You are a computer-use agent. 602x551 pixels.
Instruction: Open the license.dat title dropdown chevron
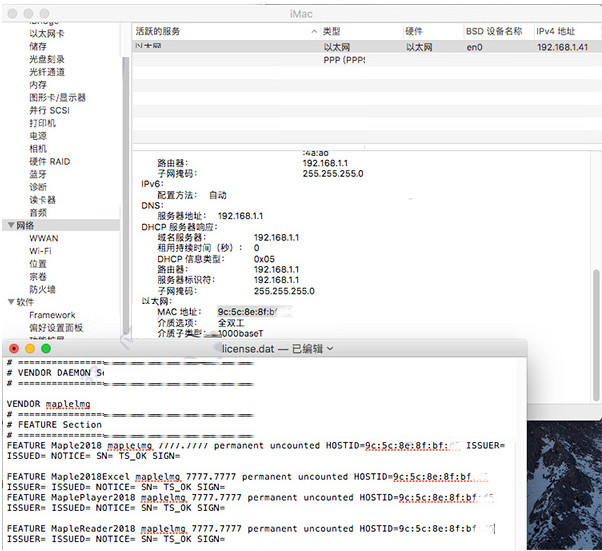(x=330, y=349)
